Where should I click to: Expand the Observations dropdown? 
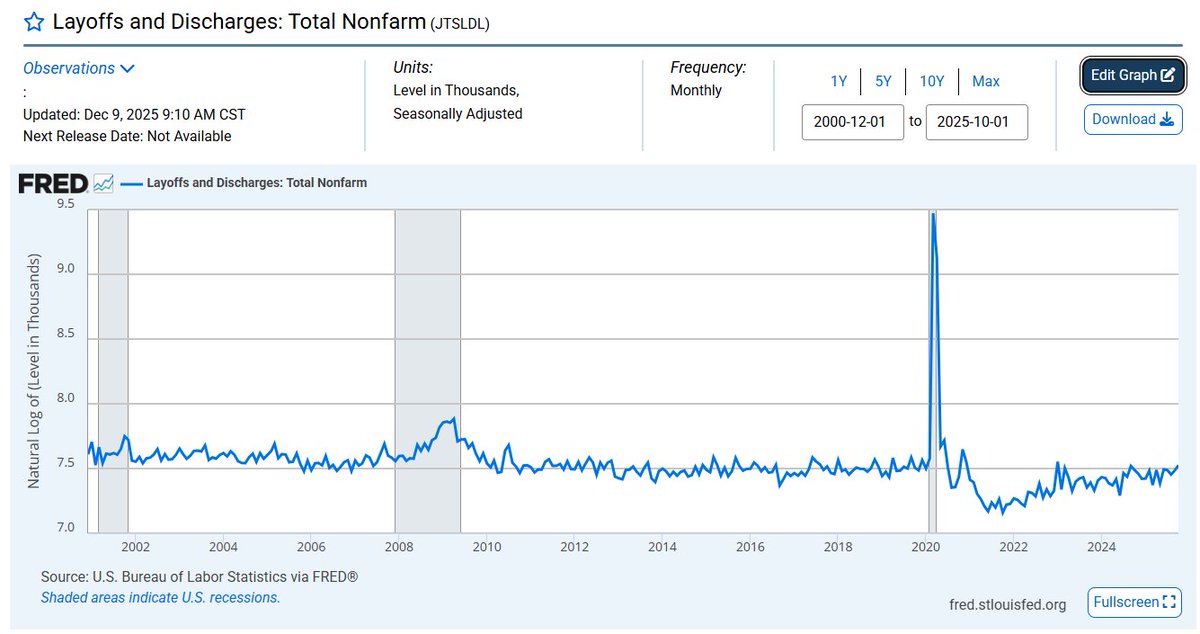click(x=79, y=68)
